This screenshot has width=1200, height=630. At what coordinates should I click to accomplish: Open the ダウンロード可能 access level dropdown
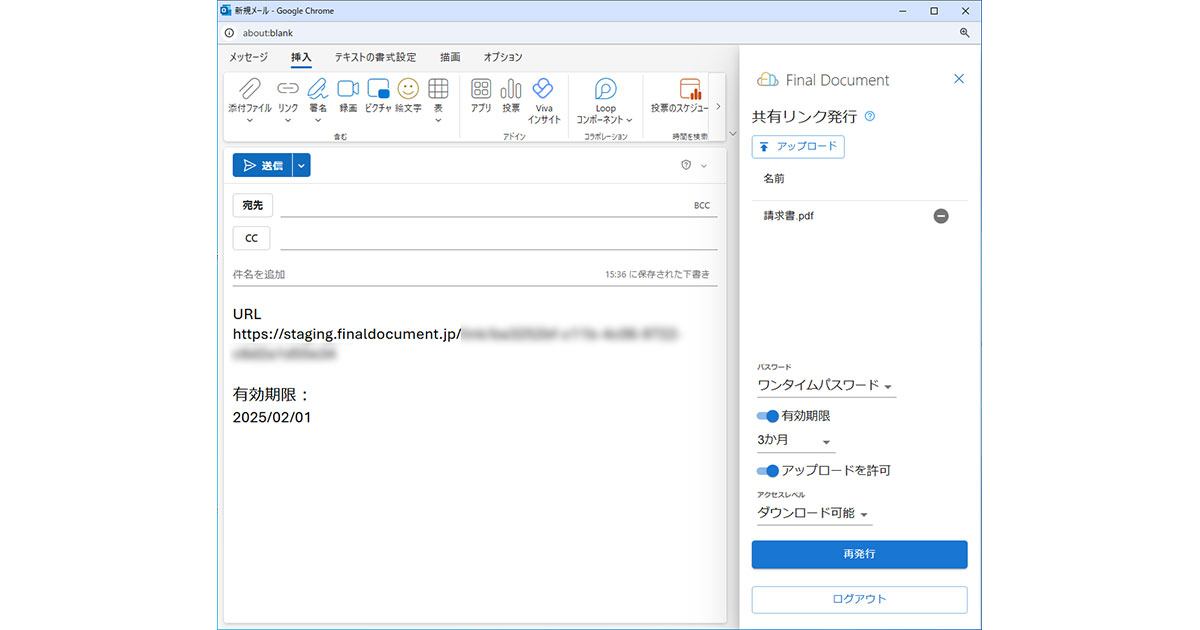pos(814,514)
